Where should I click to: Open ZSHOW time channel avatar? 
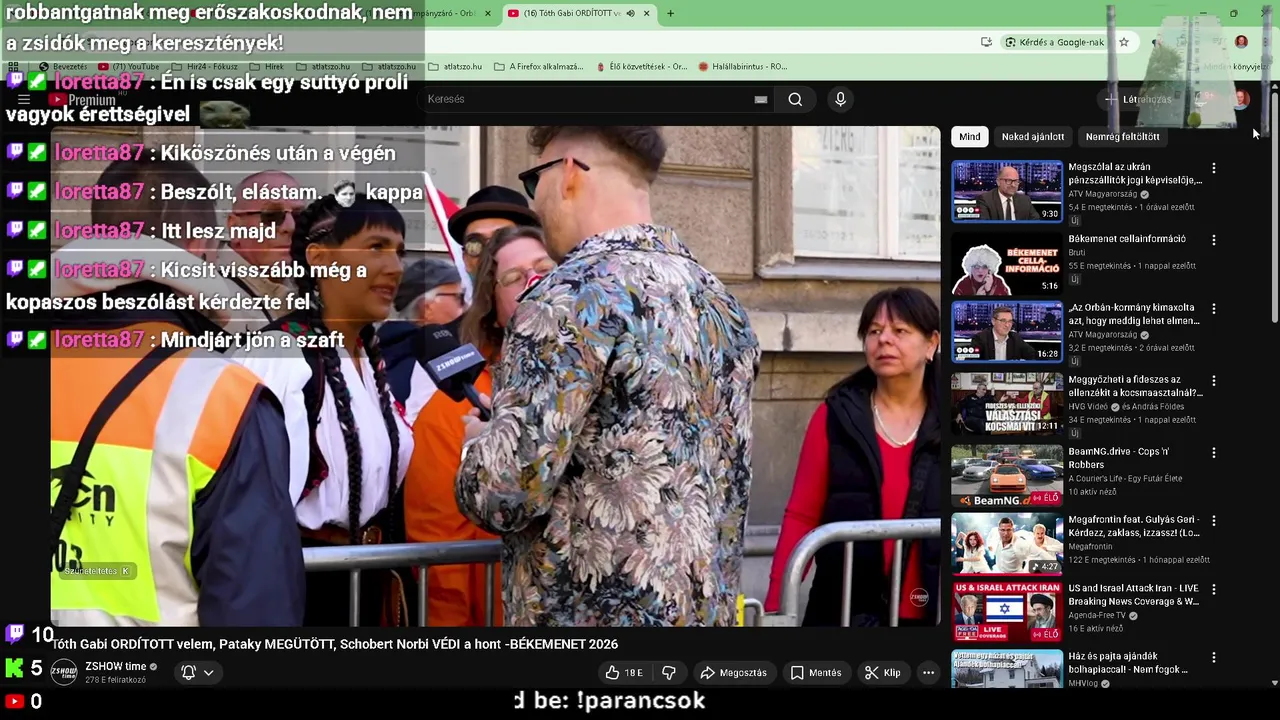64,672
